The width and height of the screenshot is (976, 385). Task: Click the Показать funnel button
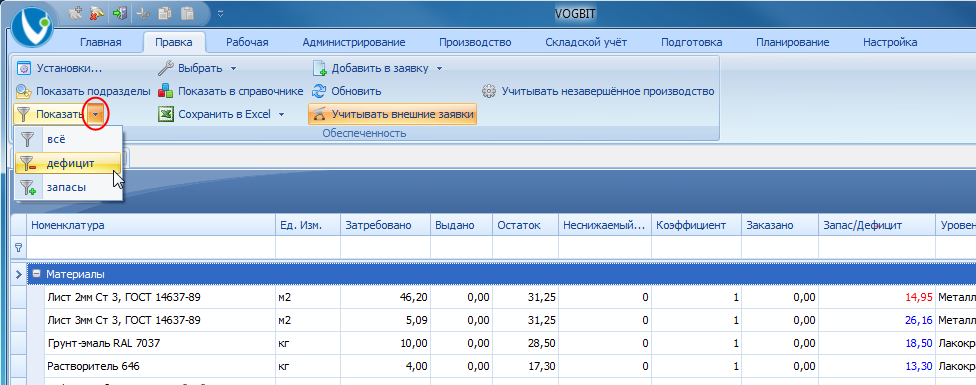point(50,114)
